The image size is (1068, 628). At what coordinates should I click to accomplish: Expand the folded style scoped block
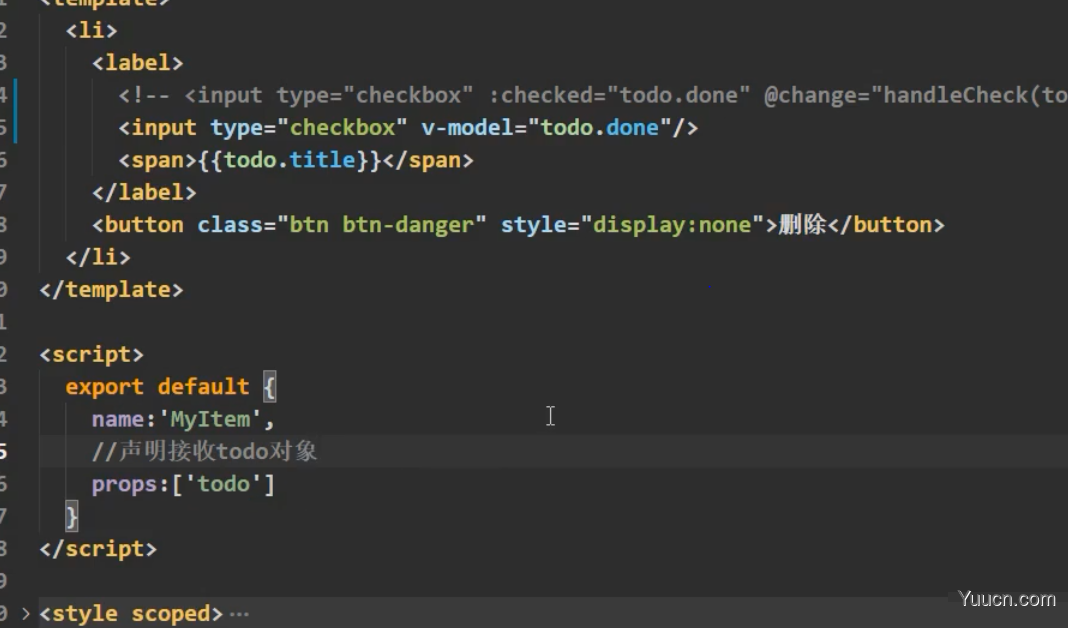click(25, 614)
